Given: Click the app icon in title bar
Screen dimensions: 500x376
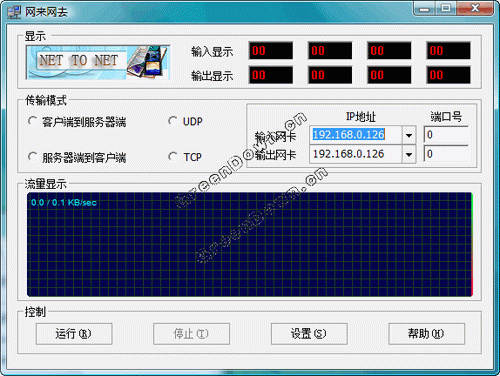Looking at the screenshot, I should click(x=14, y=12).
